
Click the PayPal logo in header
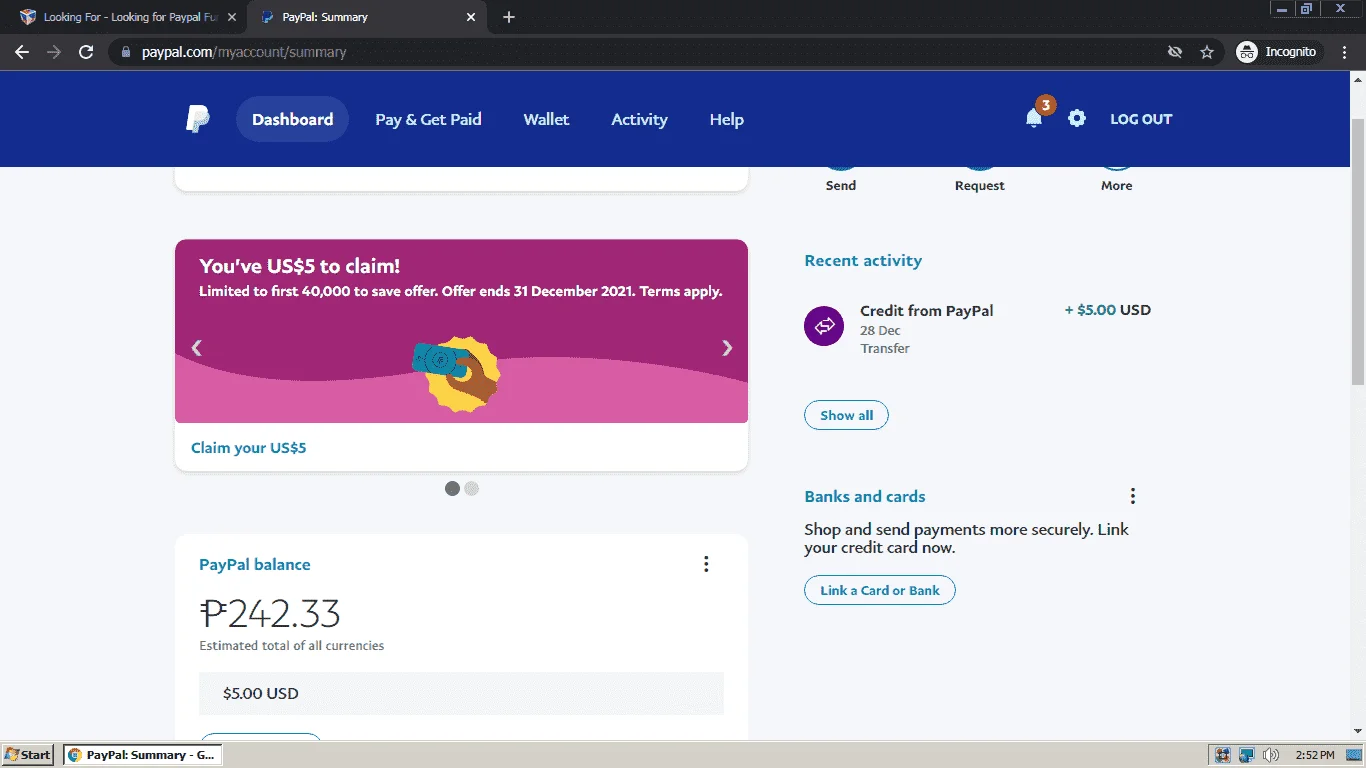[x=198, y=119]
